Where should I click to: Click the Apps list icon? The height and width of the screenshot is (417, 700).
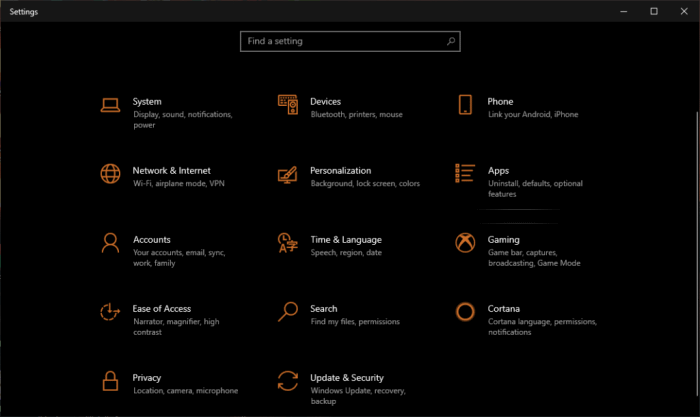465,173
